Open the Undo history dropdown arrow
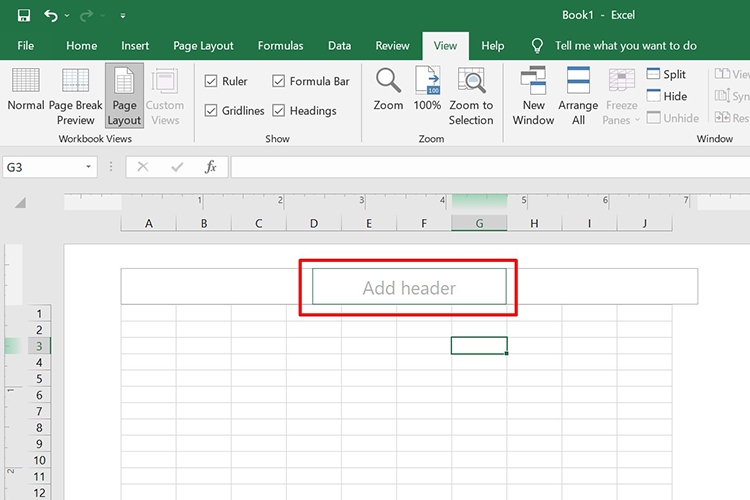The width and height of the screenshot is (750, 500). [67, 16]
